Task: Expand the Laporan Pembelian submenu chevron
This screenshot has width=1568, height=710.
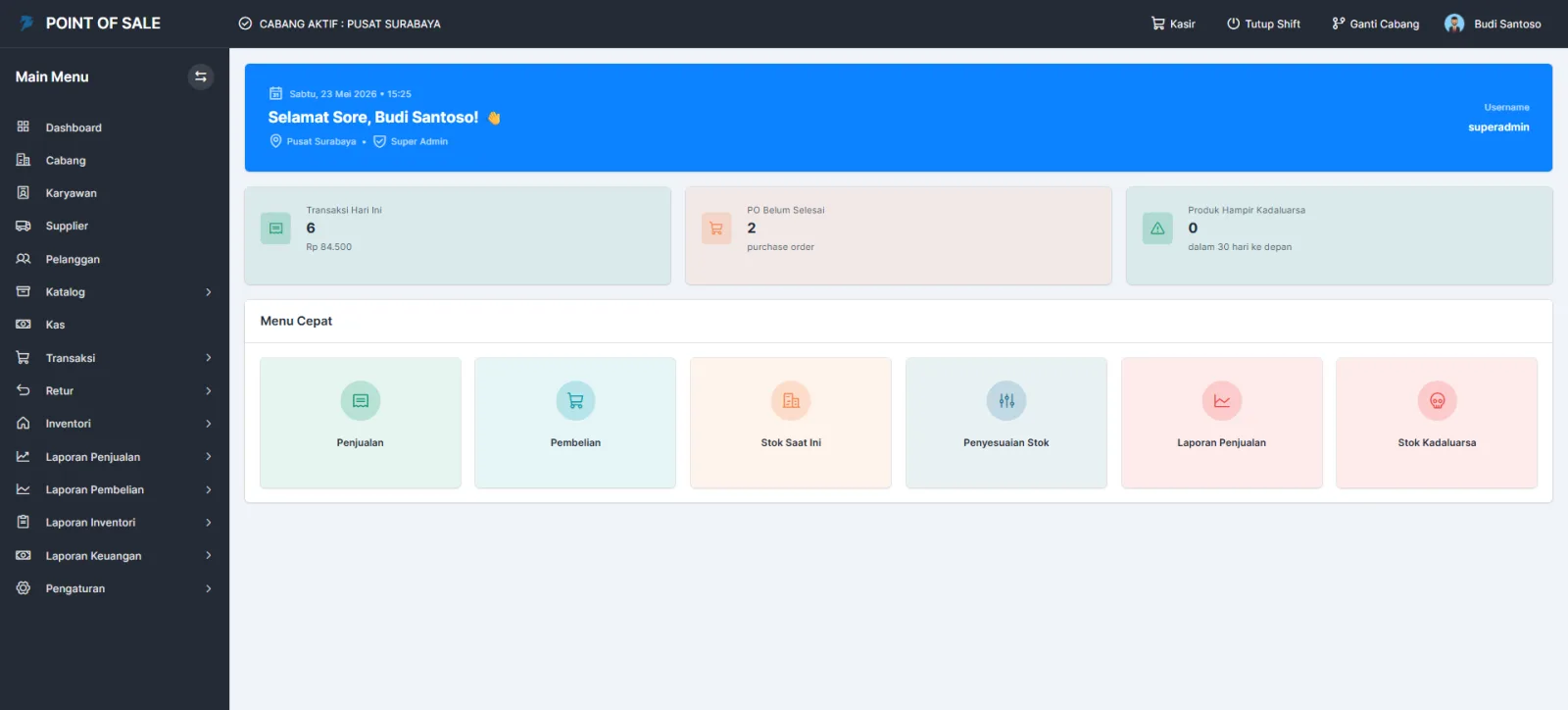Action: 209,489
